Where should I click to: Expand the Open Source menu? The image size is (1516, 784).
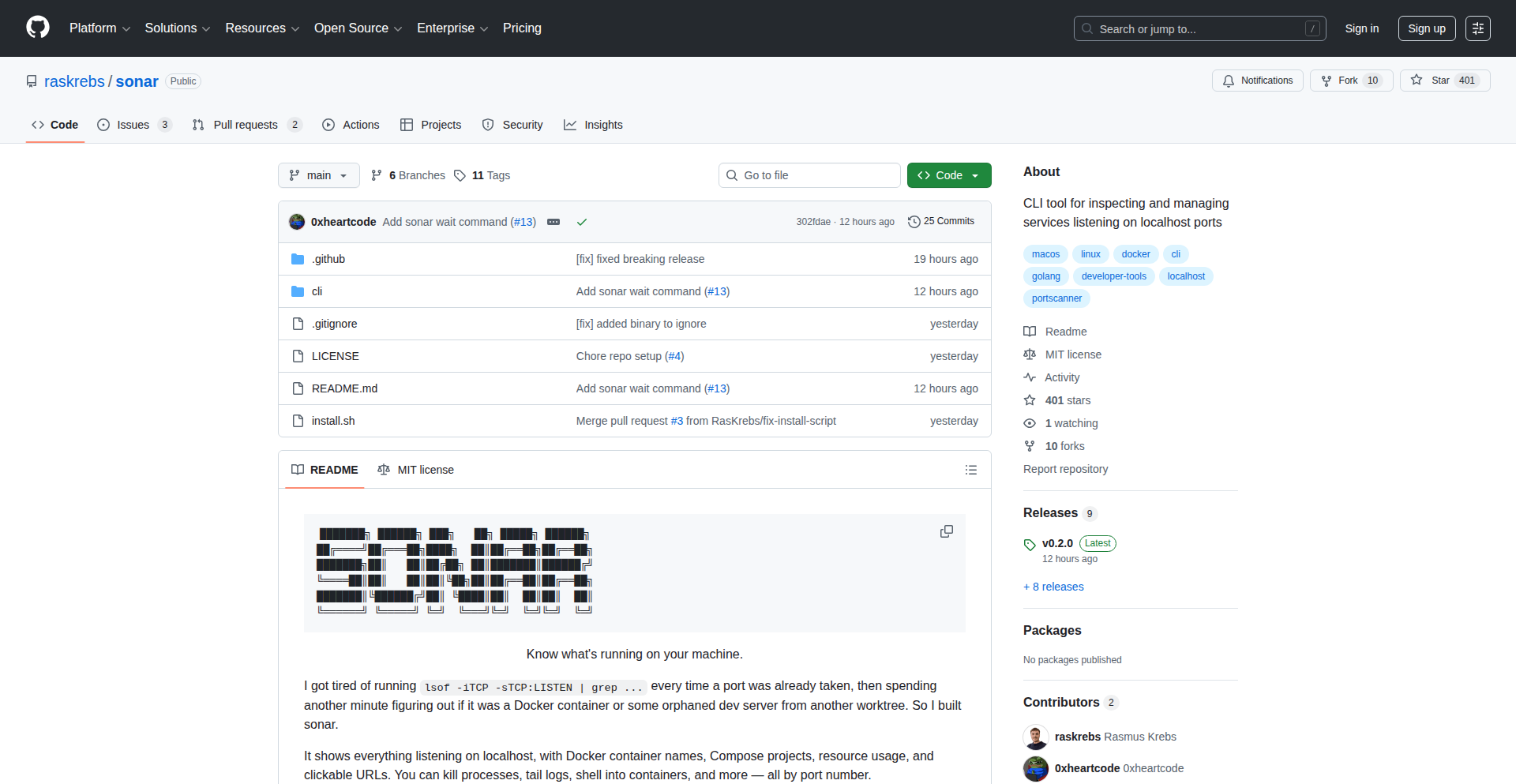click(x=358, y=28)
